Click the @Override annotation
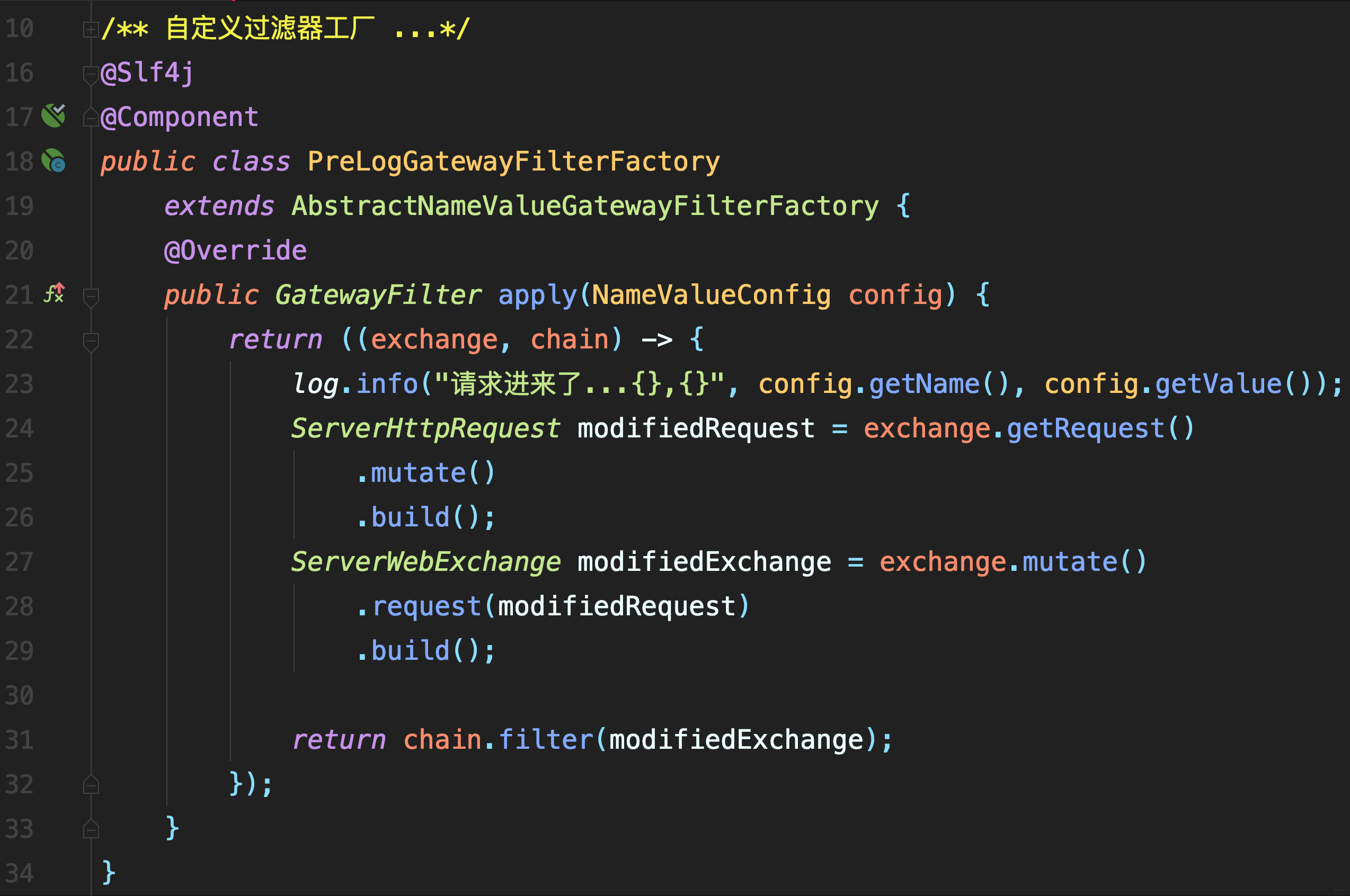The width and height of the screenshot is (1350, 896). pos(235,250)
